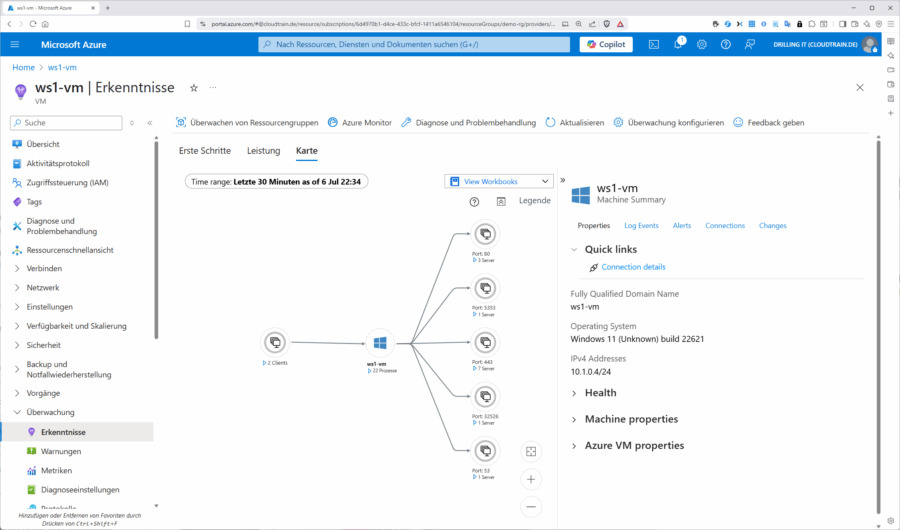The height and width of the screenshot is (530, 900).
Task: Select the ws1-vm Windows node on map
Action: pyautogui.click(x=380, y=343)
